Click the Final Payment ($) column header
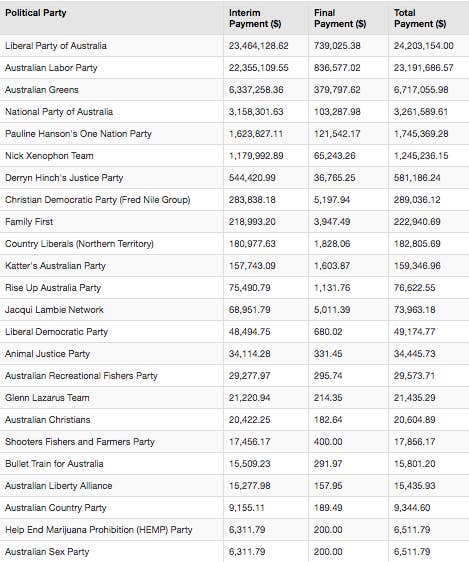Screen dimensions: 469x562 (348, 18)
